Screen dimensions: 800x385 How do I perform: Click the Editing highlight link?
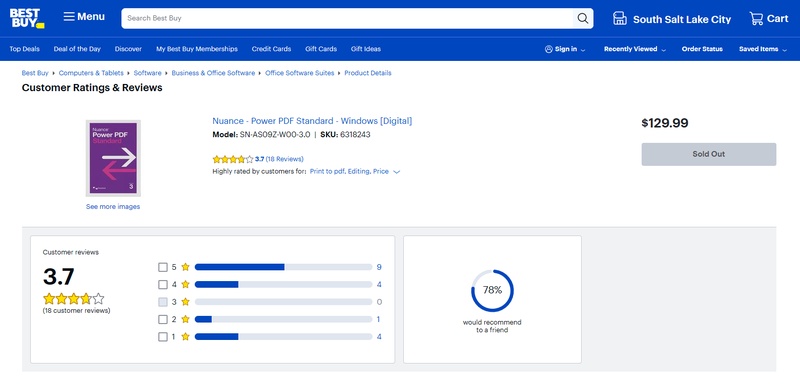(359, 172)
